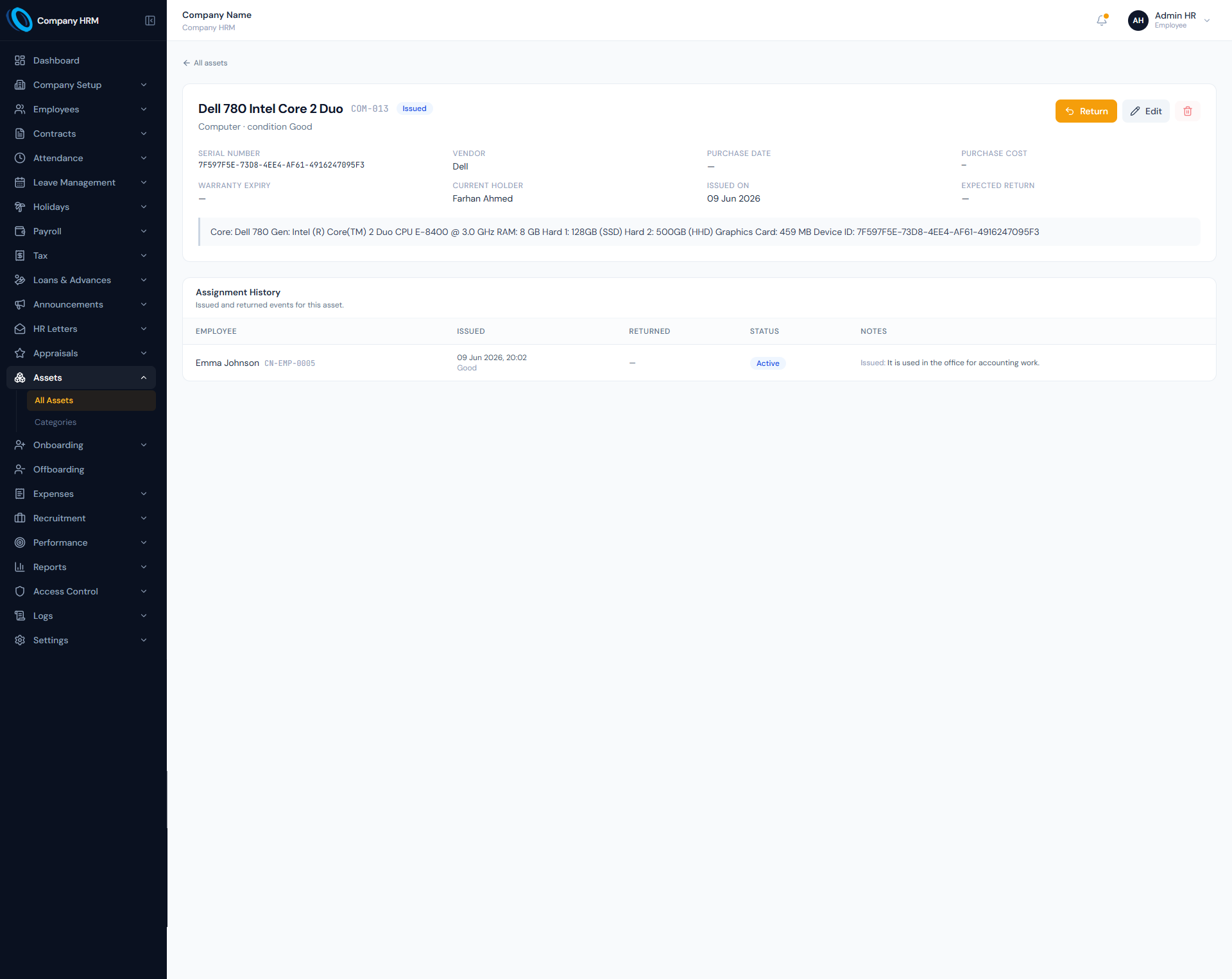Click the accounting work issue note

coord(950,363)
